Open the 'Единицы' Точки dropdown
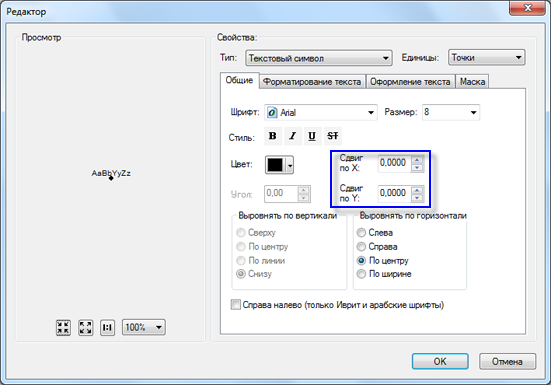The image size is (551, 385). coord(487,57)
